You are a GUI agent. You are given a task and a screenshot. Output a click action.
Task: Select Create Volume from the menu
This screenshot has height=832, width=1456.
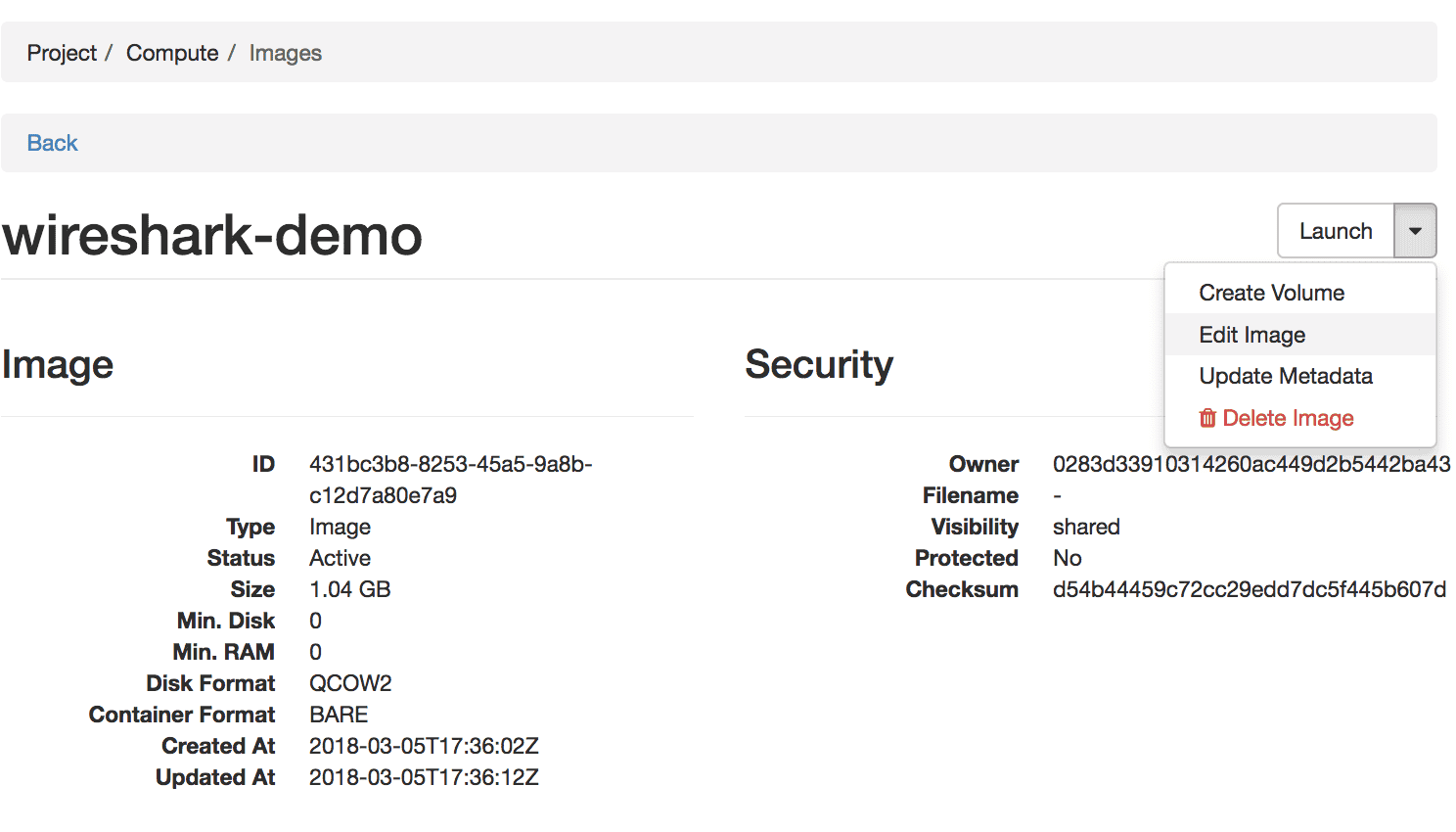coord(1271,293)
